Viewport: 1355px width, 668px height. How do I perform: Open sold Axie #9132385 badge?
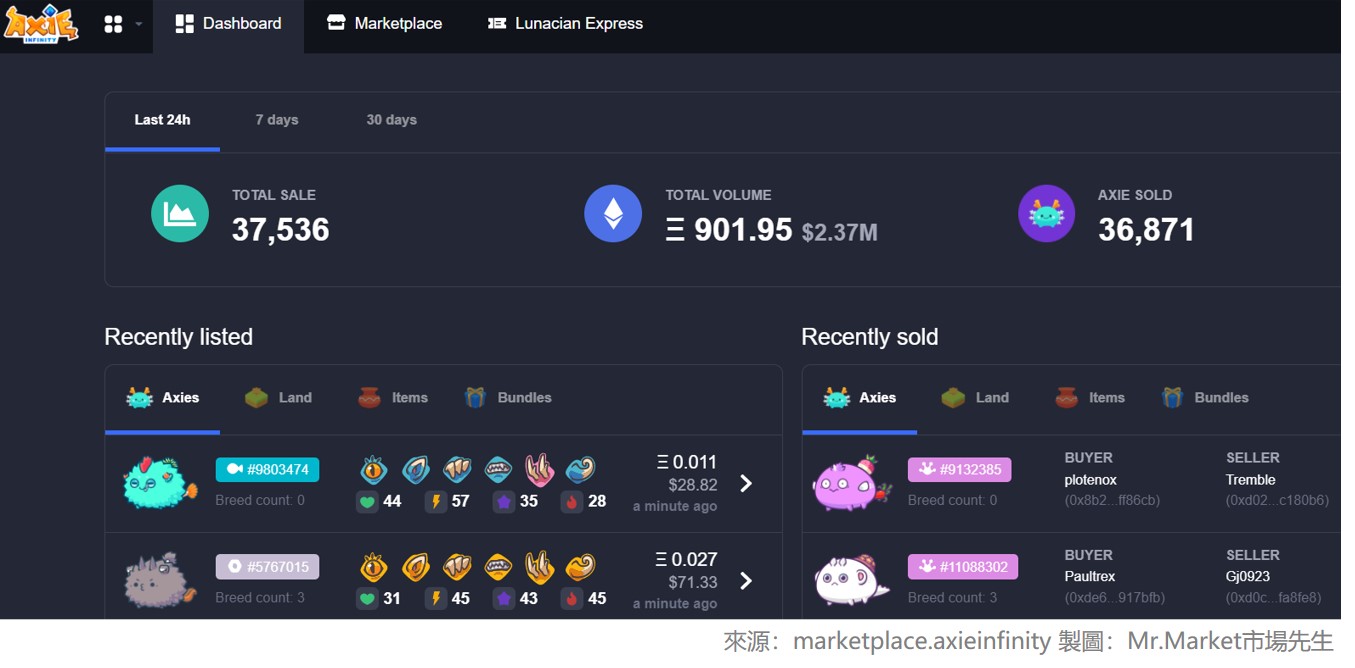(x=959, y=470)
